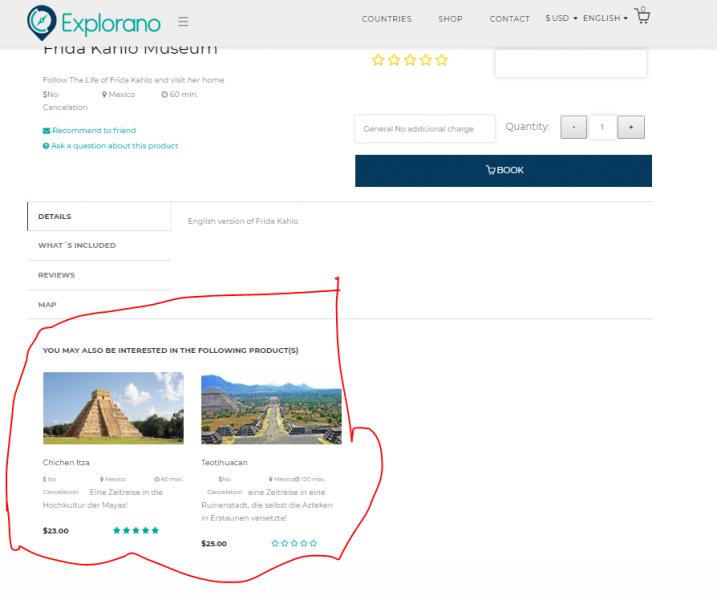Go to Countries in navigation
Viewport: 717px width, 600px height.
coord(386,19)
